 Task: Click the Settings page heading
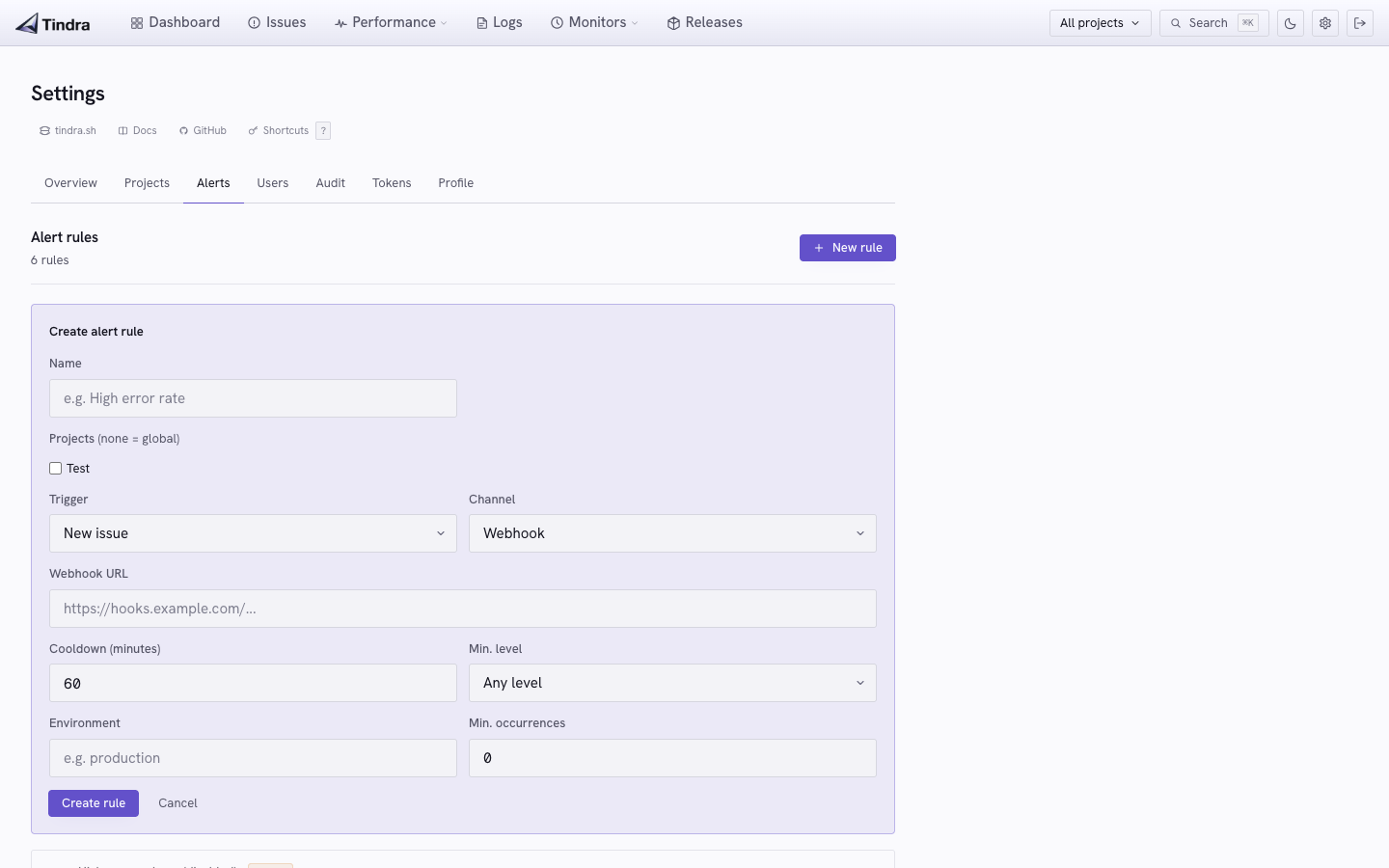(68, 94)
